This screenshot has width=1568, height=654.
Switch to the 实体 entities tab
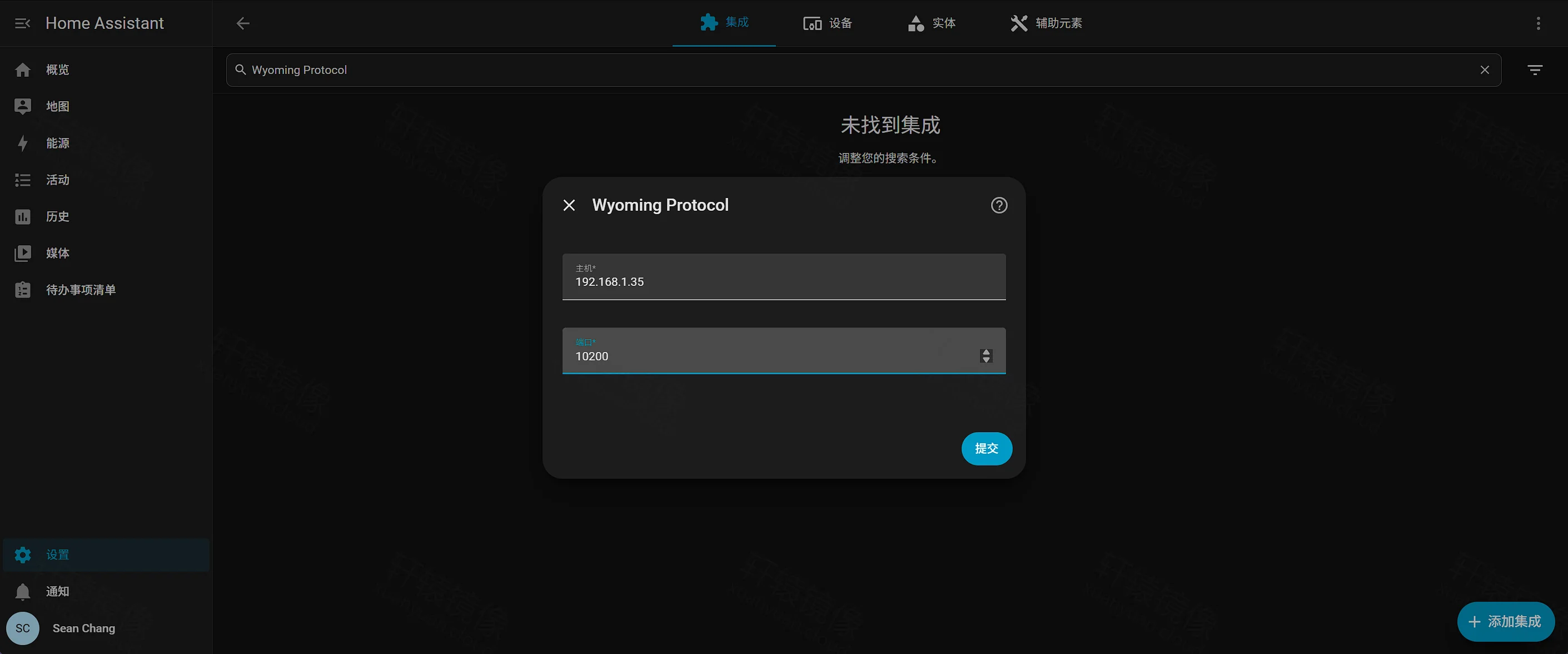(932, 23)
